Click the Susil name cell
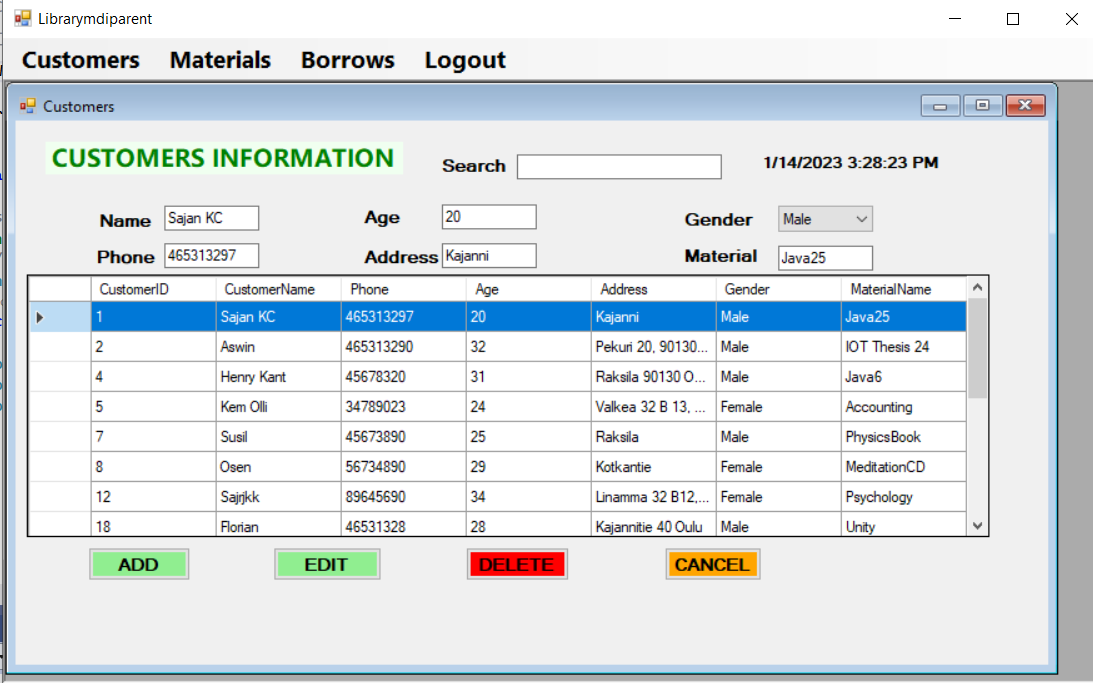The height and width of the screenshot is (683, 1093). point(278,436)
